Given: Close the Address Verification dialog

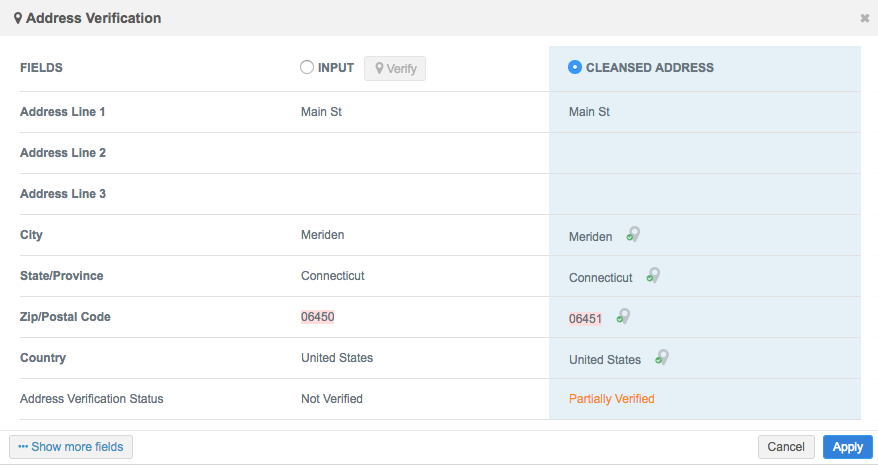Looking at the screenshot, I should click(x=864, y=18).
